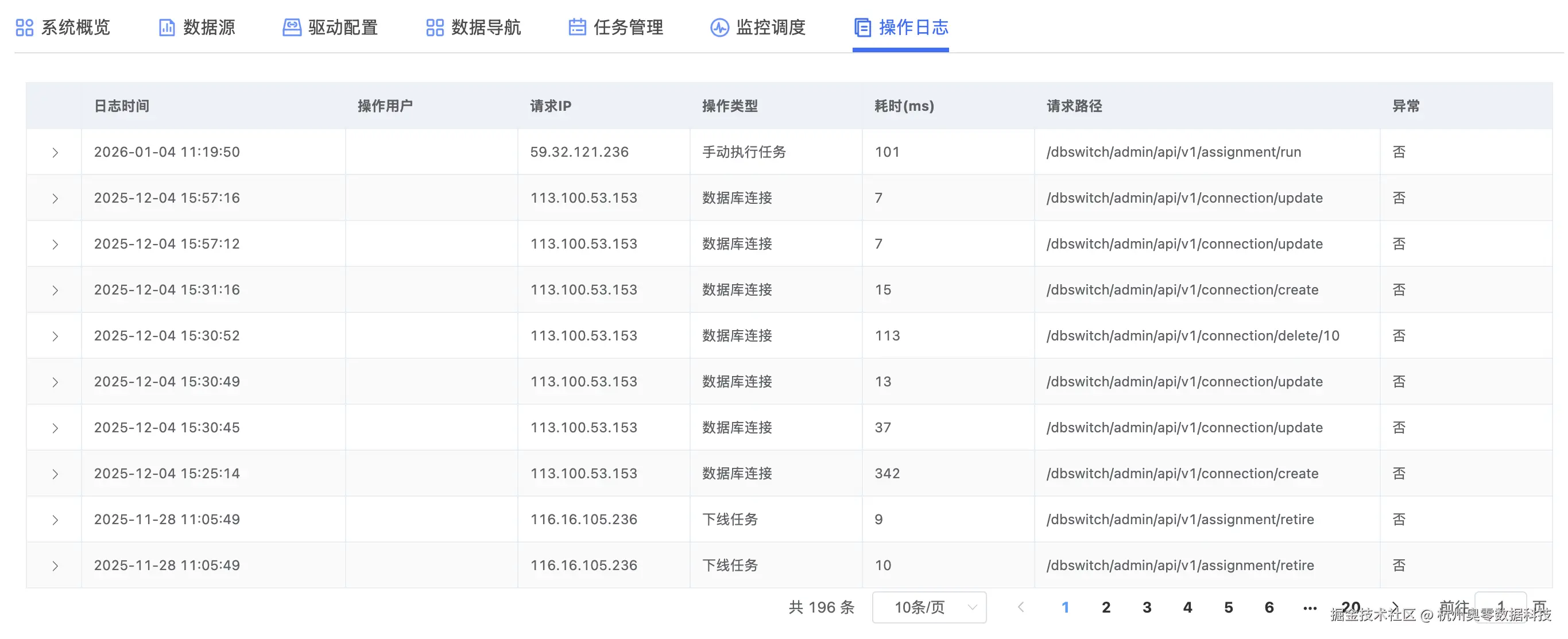Viewport: 1568px width, 639px height.
Task: Switch to 任务管理 tab
Action: (628, 28)
